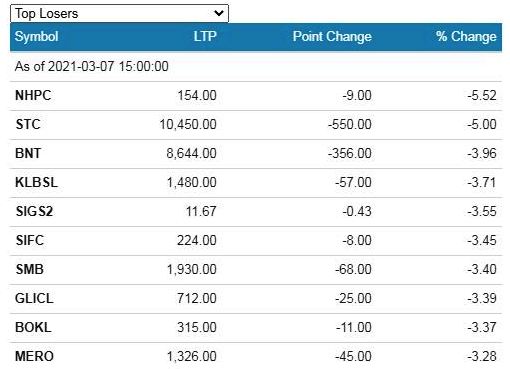Image resolution: width=510 pixels, height=369 pixels.
Task: Open the NHPC symbol link
Action: pos(33,95)
